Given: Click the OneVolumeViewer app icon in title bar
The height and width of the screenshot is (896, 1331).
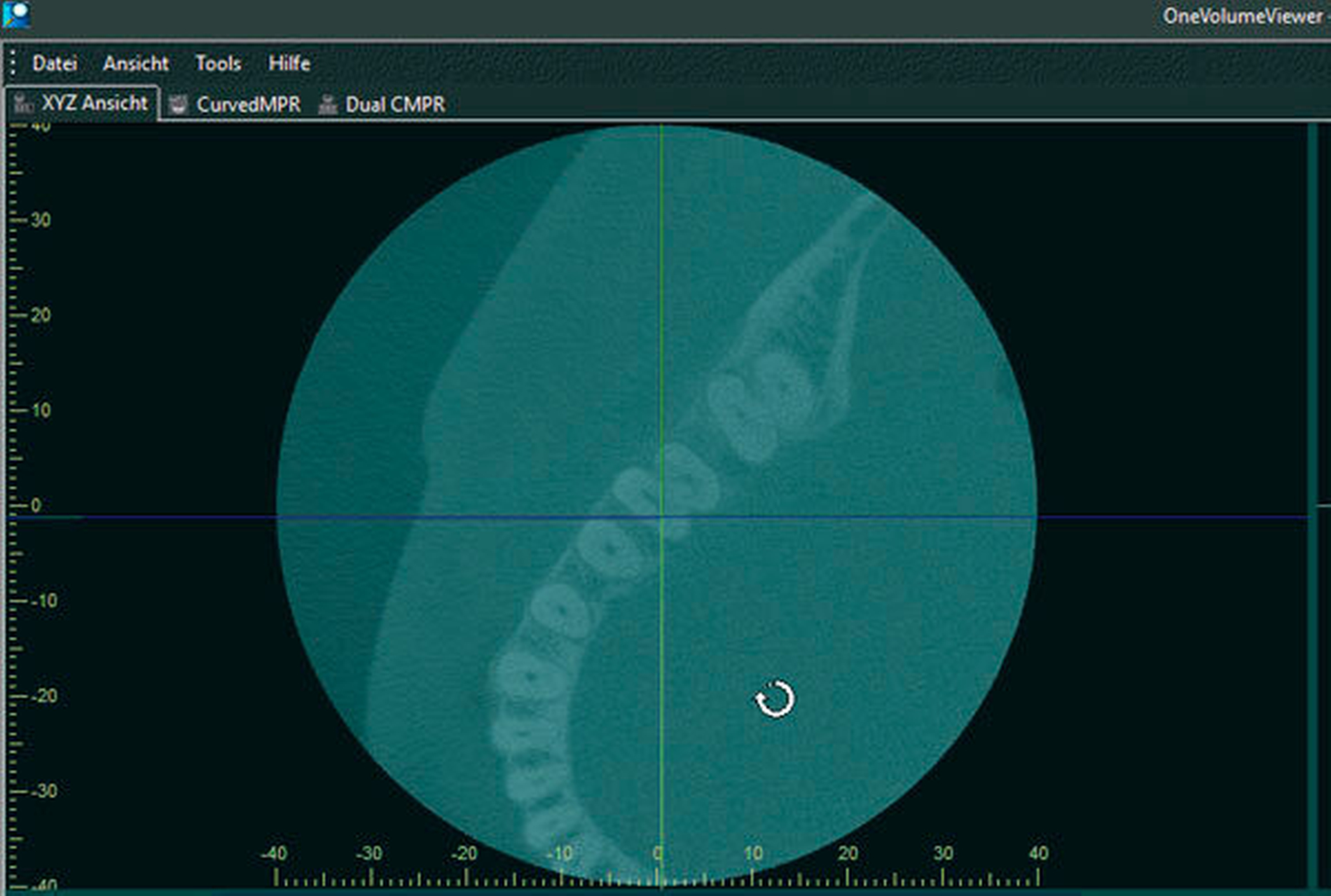Looking at the screenshot, I should (x=15, y=14).
